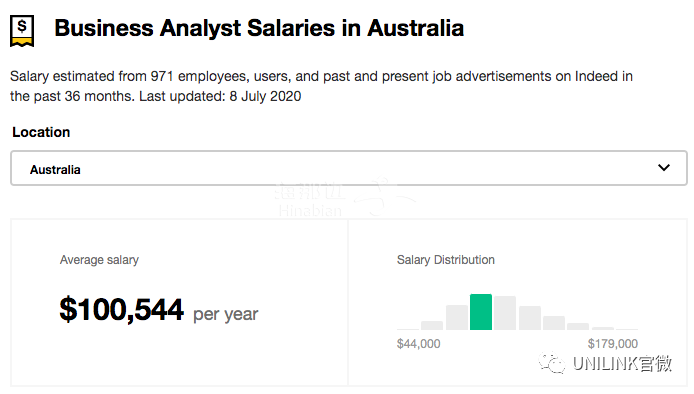Select the Australia text in location field

click(55, 170)
